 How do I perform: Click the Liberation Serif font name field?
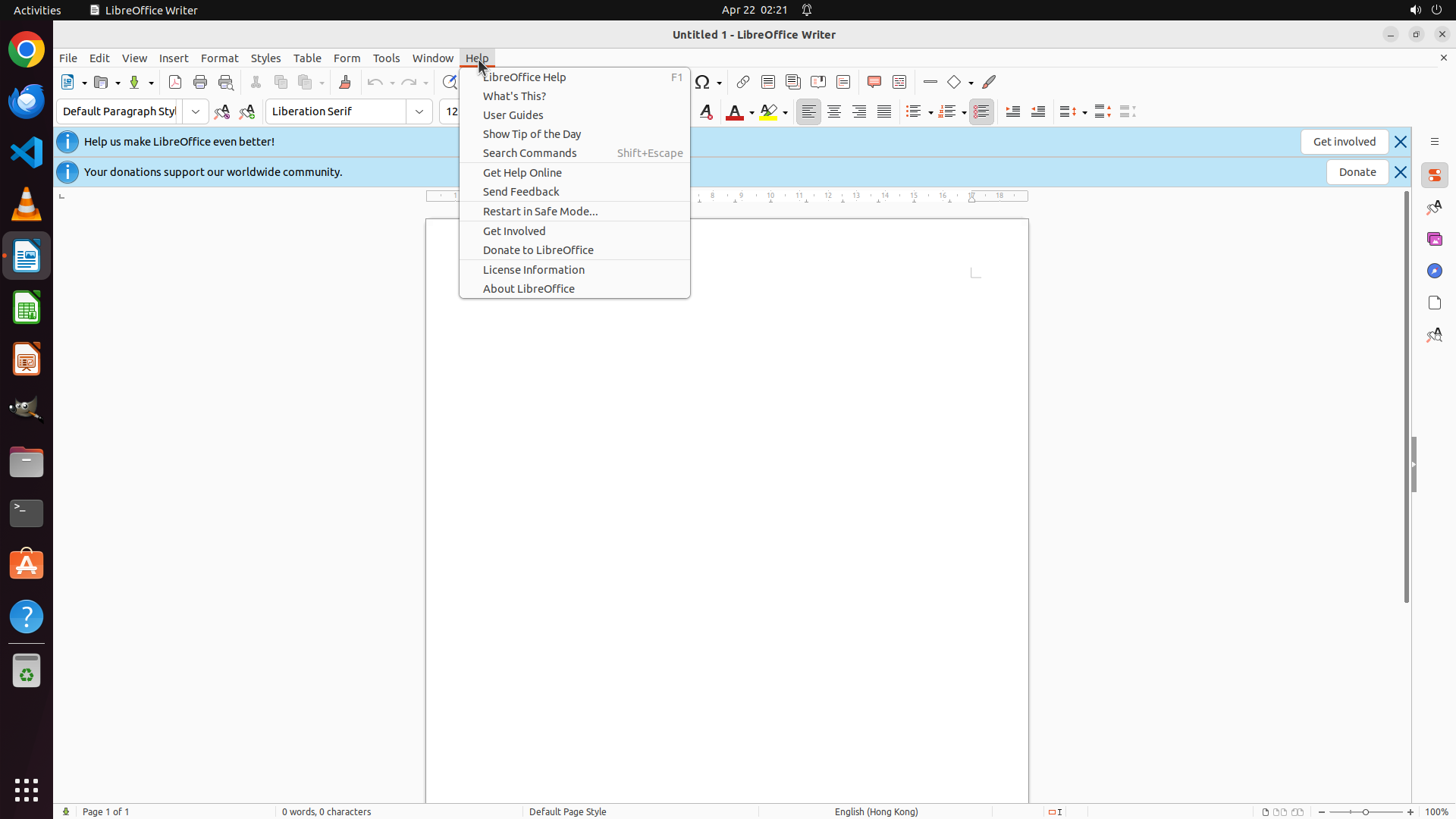[335, 111]
